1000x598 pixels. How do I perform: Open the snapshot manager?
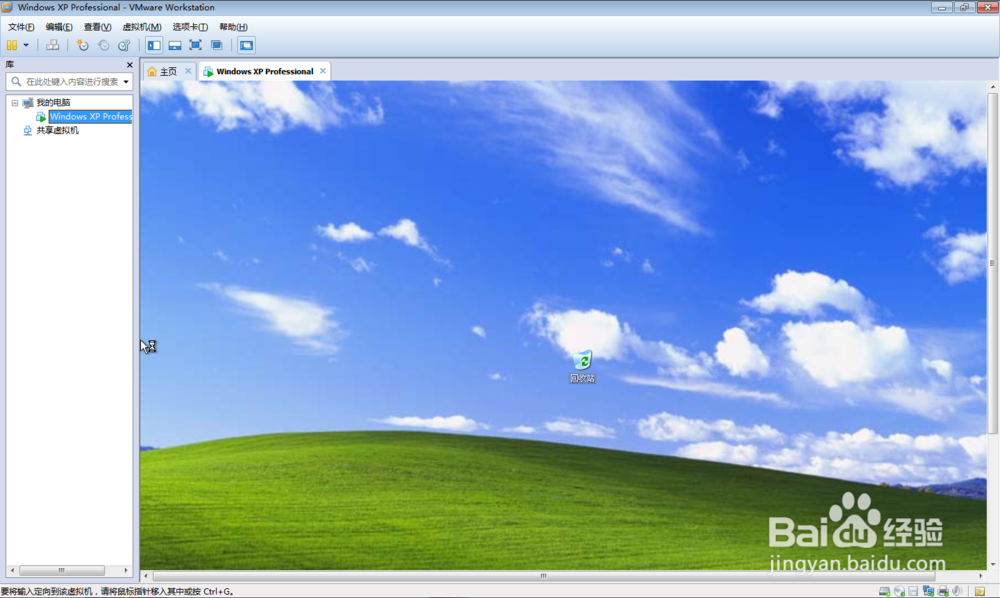124,45
